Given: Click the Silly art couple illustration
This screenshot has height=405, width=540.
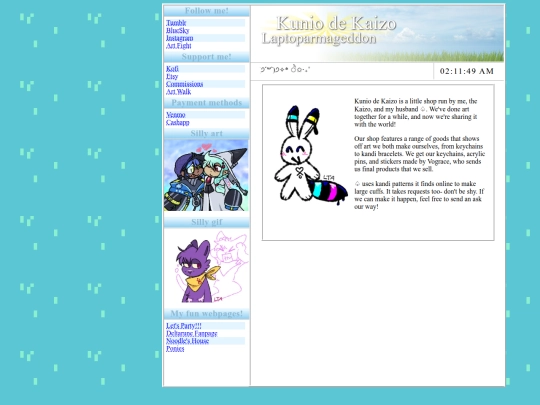Looking at the screenshot, I should [206, 175].
